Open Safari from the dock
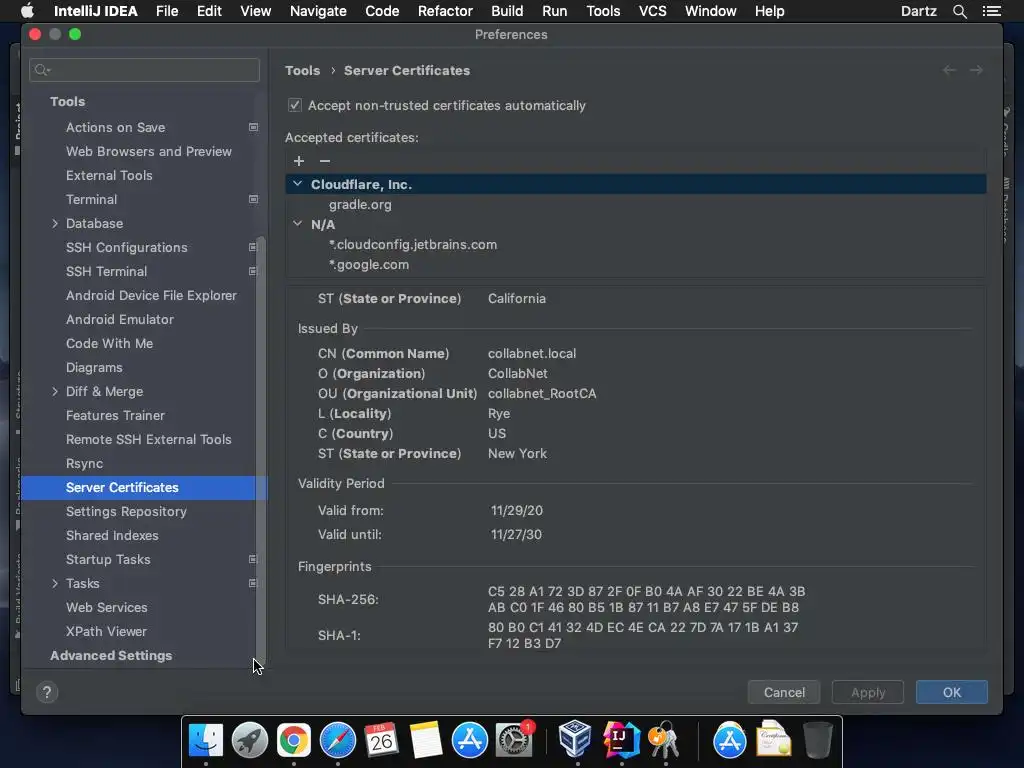1024x768 pixels. click(338, 740)
